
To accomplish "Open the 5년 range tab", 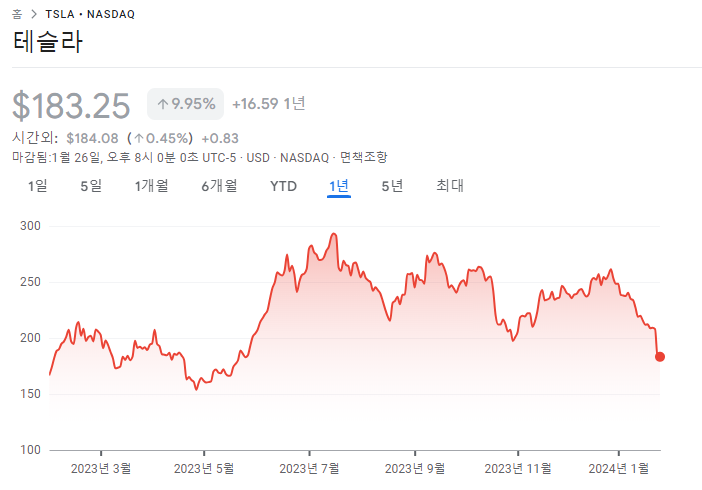I will point(392,186).
